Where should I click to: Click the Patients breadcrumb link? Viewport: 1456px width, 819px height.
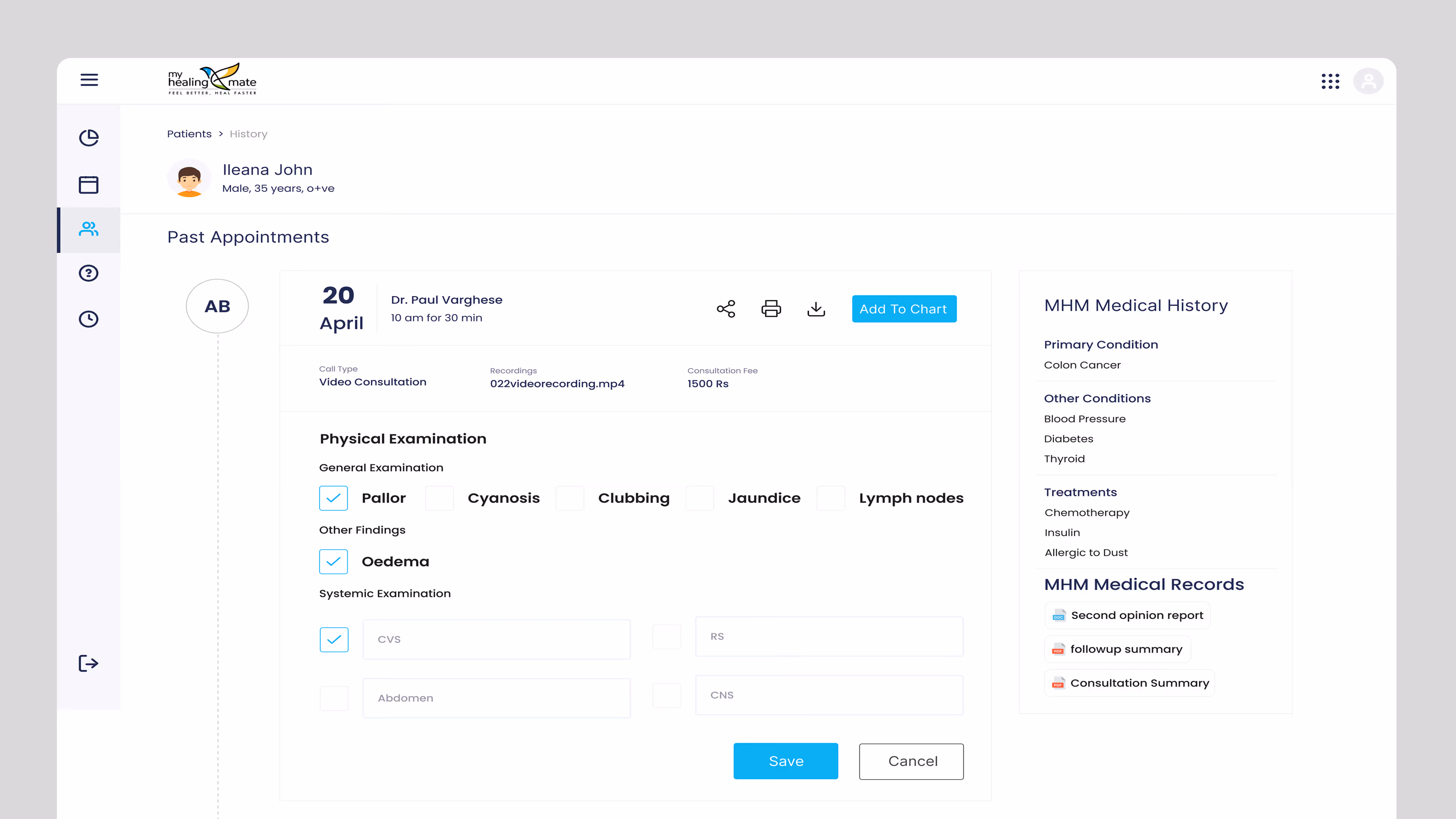(x=189, y=134)
